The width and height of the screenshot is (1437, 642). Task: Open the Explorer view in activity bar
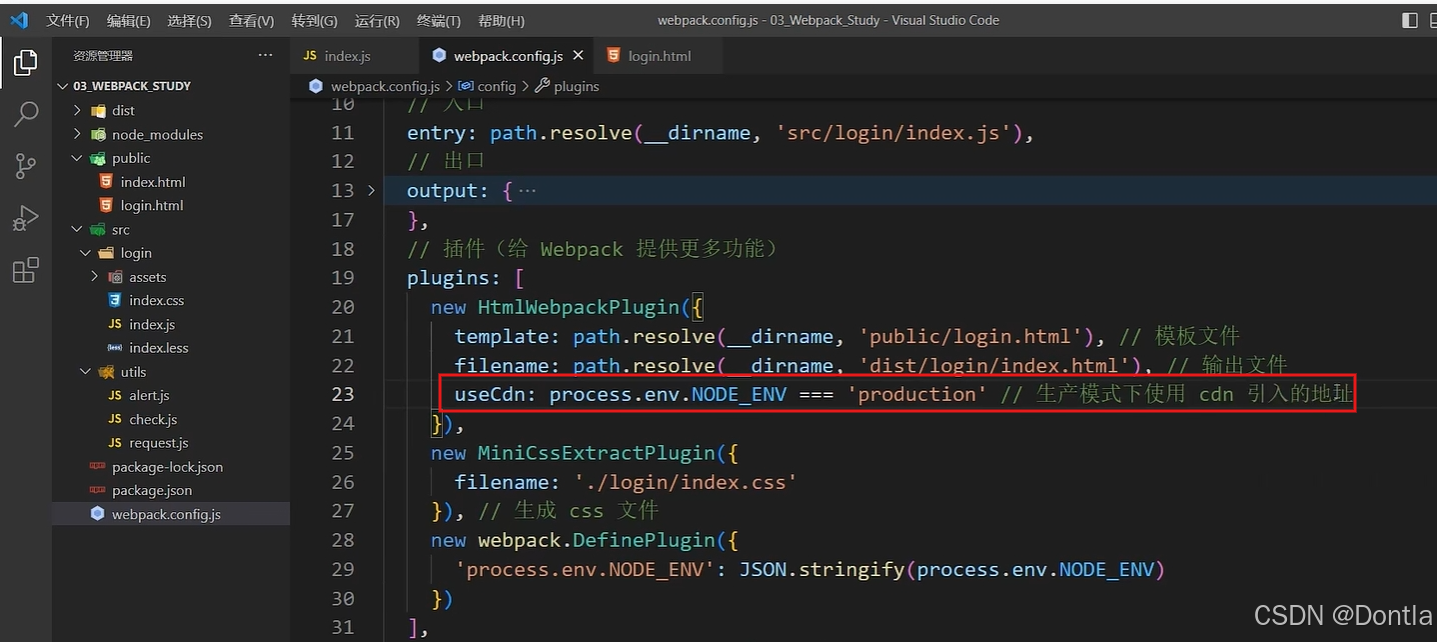pyautogui.click(x=26, y=62)
